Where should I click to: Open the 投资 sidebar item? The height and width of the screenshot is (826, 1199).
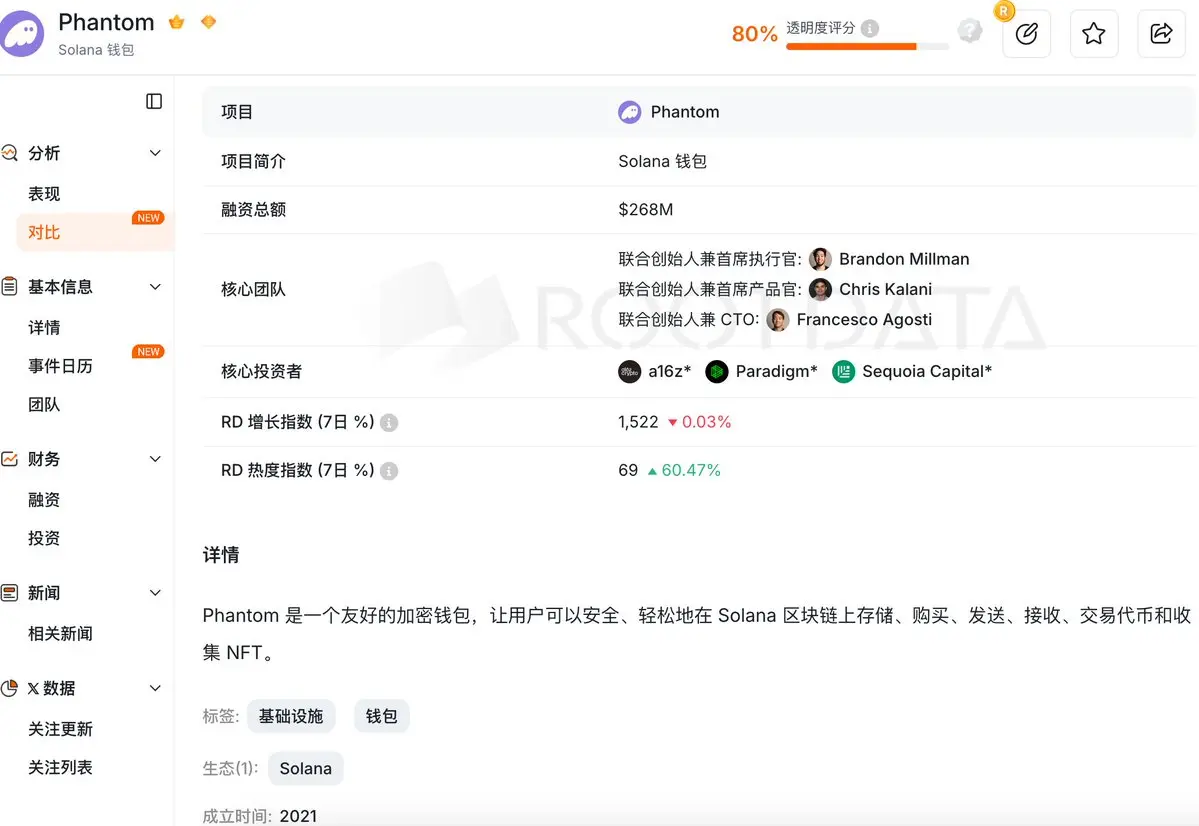click(44, 538)
